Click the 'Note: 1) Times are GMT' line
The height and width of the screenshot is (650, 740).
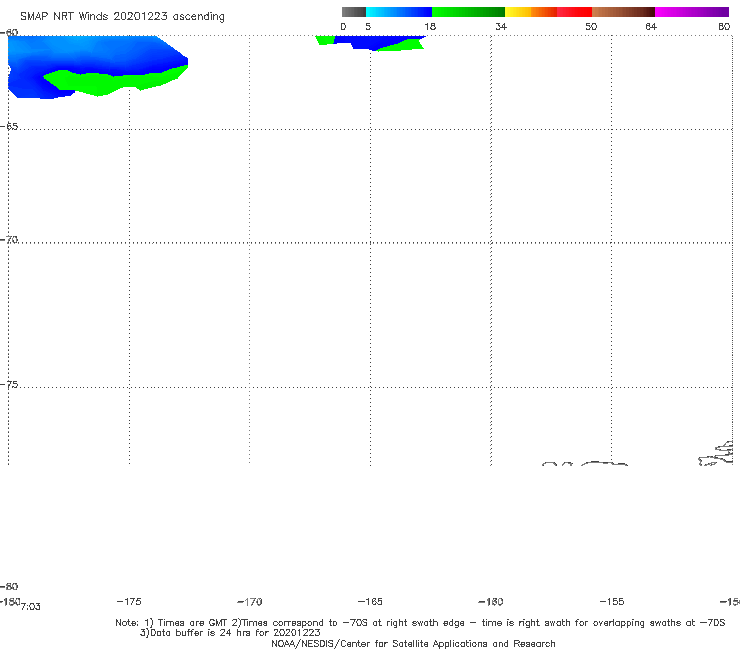tap(420, 623)
